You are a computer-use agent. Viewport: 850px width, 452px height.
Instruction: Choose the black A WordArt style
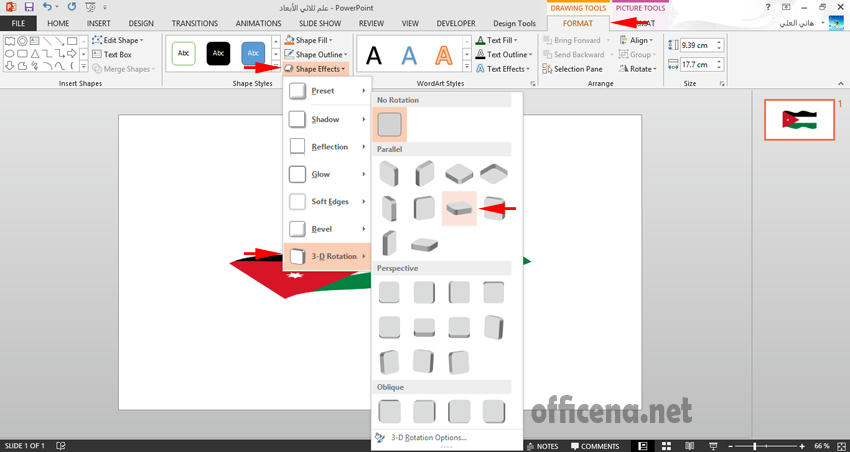tap(374, 55)
